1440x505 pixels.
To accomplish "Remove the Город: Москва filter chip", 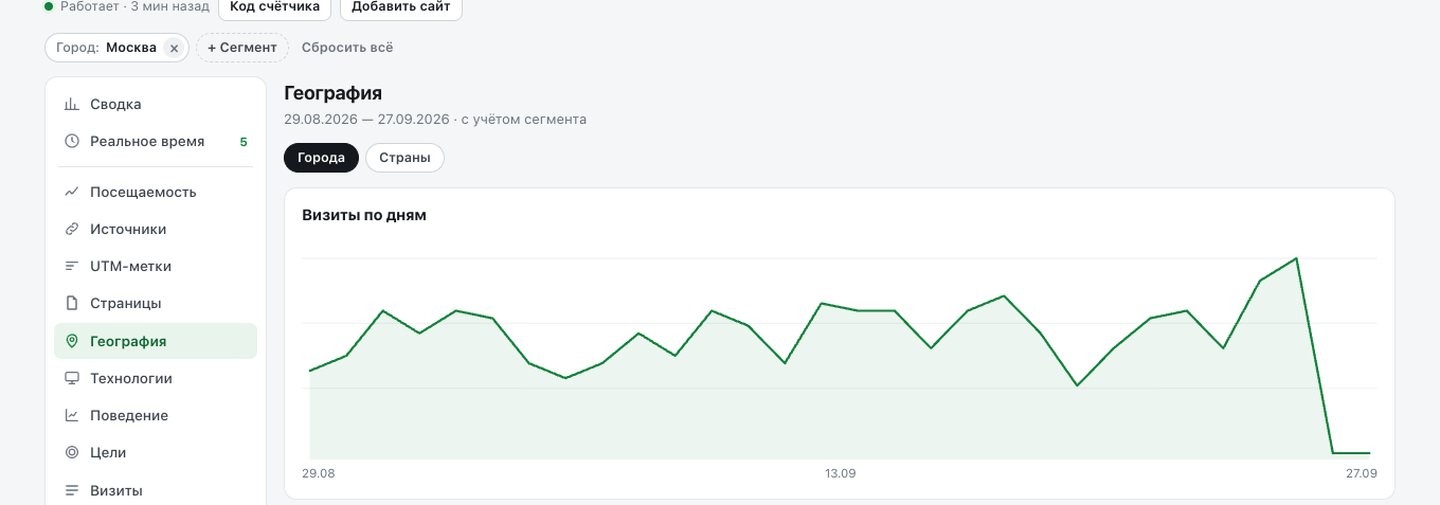I will (174, 48).
